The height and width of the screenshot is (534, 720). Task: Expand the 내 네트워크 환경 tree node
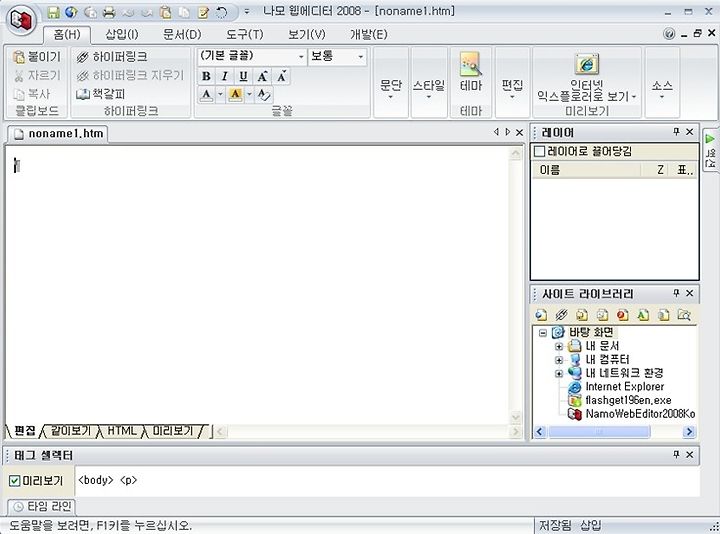point(558,373)
